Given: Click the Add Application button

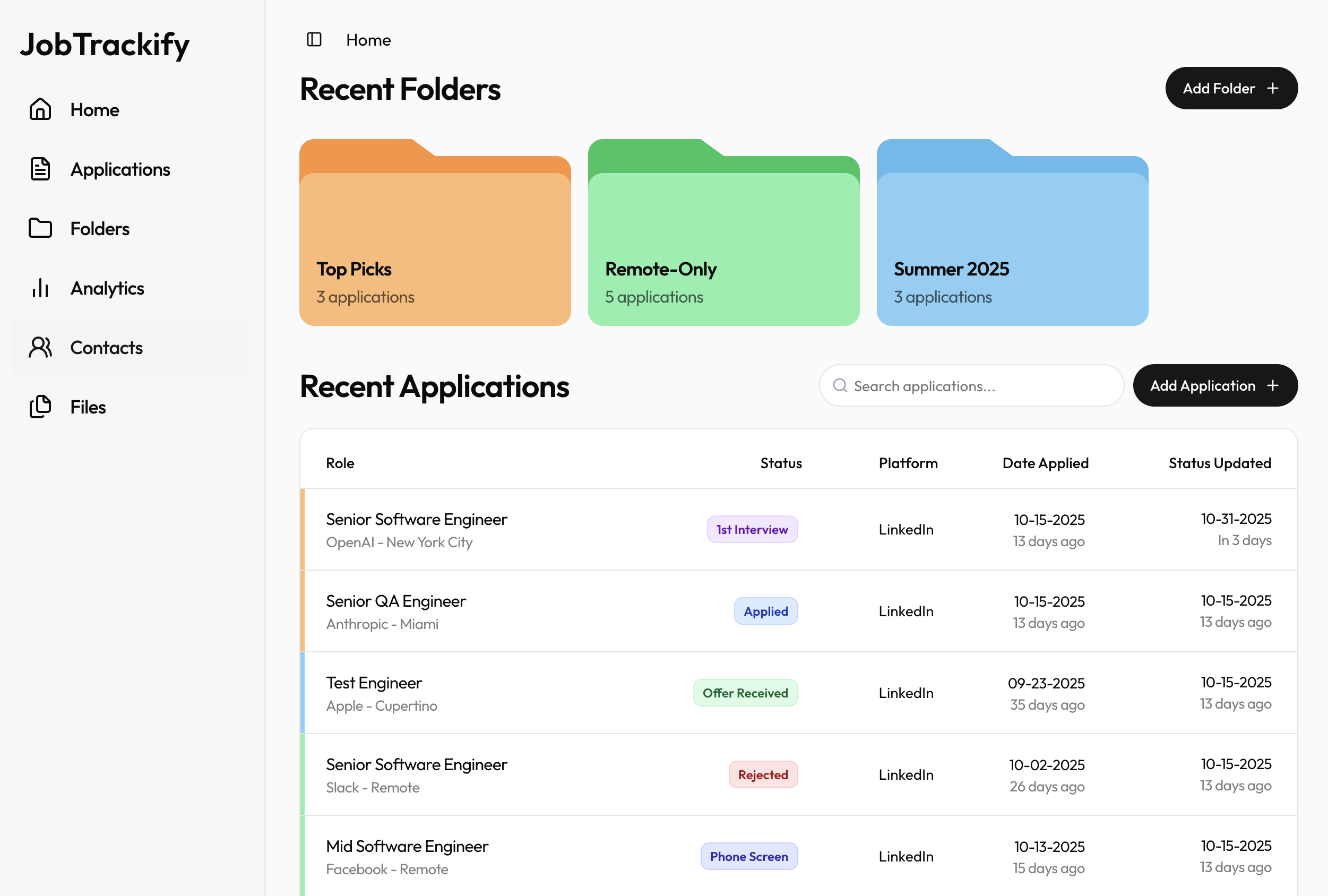Looking at the screenshot, I should pos(1215,386).
